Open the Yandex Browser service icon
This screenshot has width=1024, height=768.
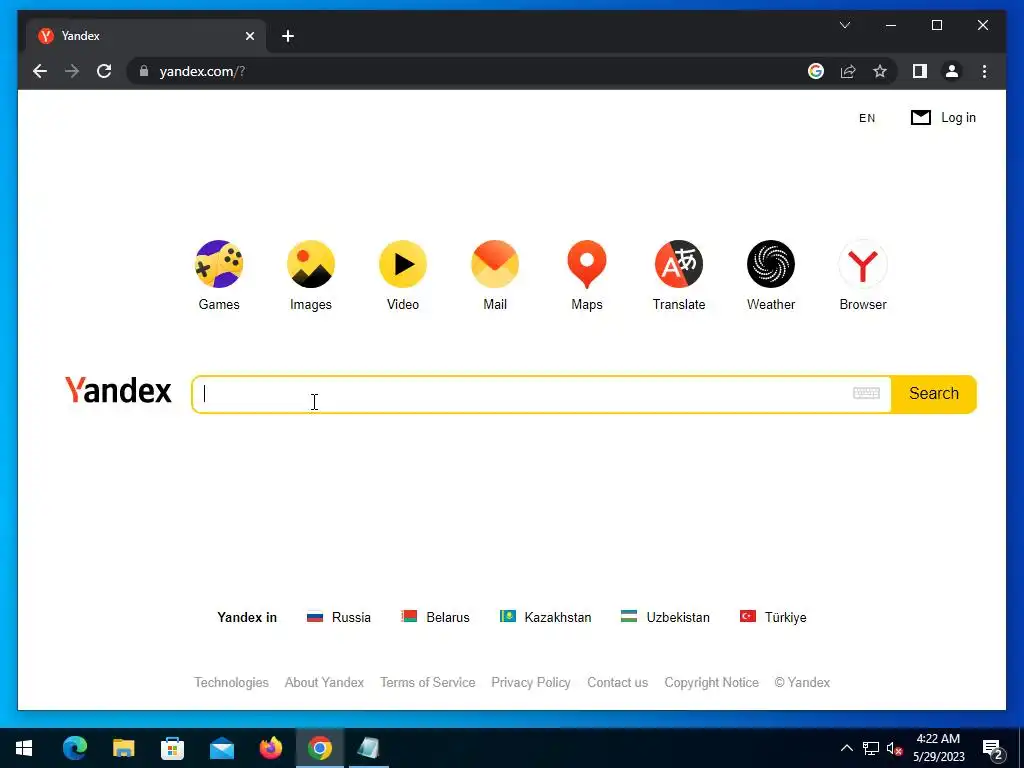pos(863,264)
